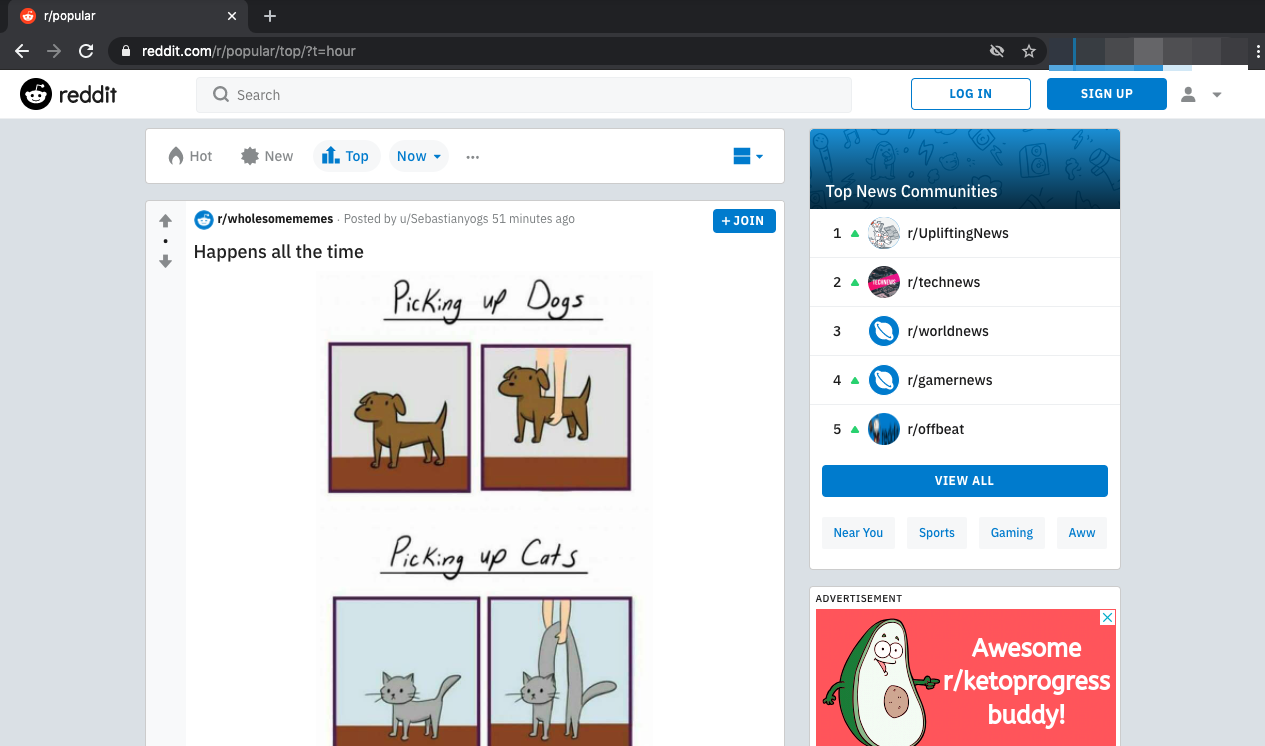Image resolution: width=1265 pixels, height=746 pixels.
Task: Click the SIGN UP button
Action: point(1106,93)
